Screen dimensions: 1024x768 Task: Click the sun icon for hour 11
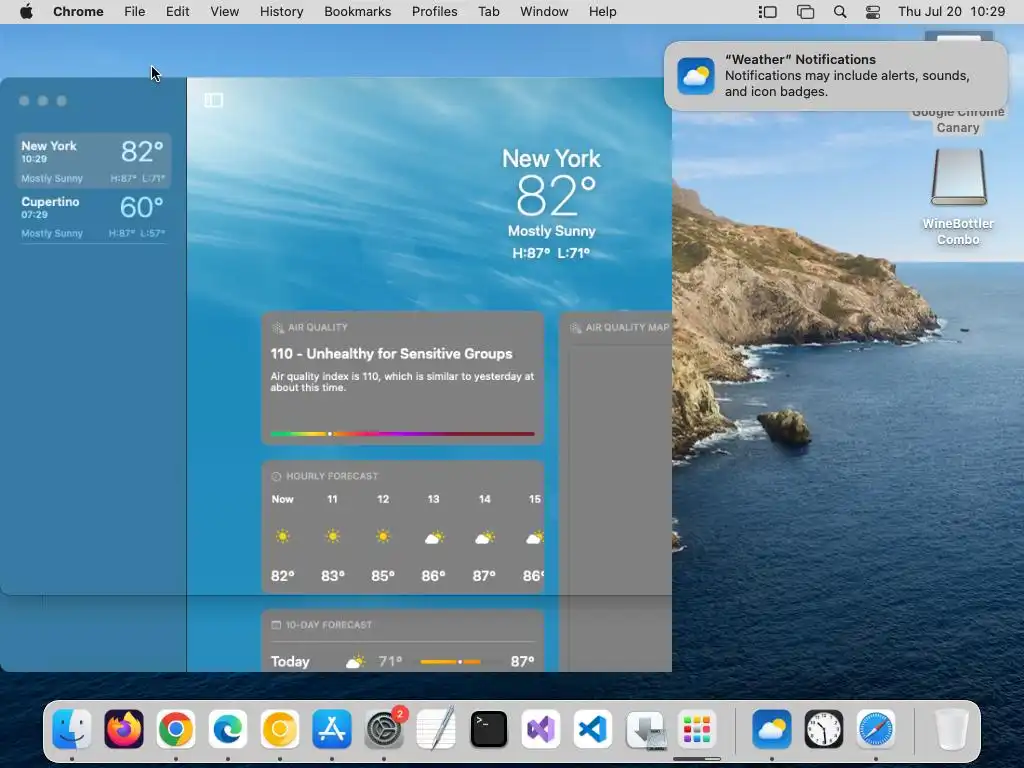pos(332,537)
